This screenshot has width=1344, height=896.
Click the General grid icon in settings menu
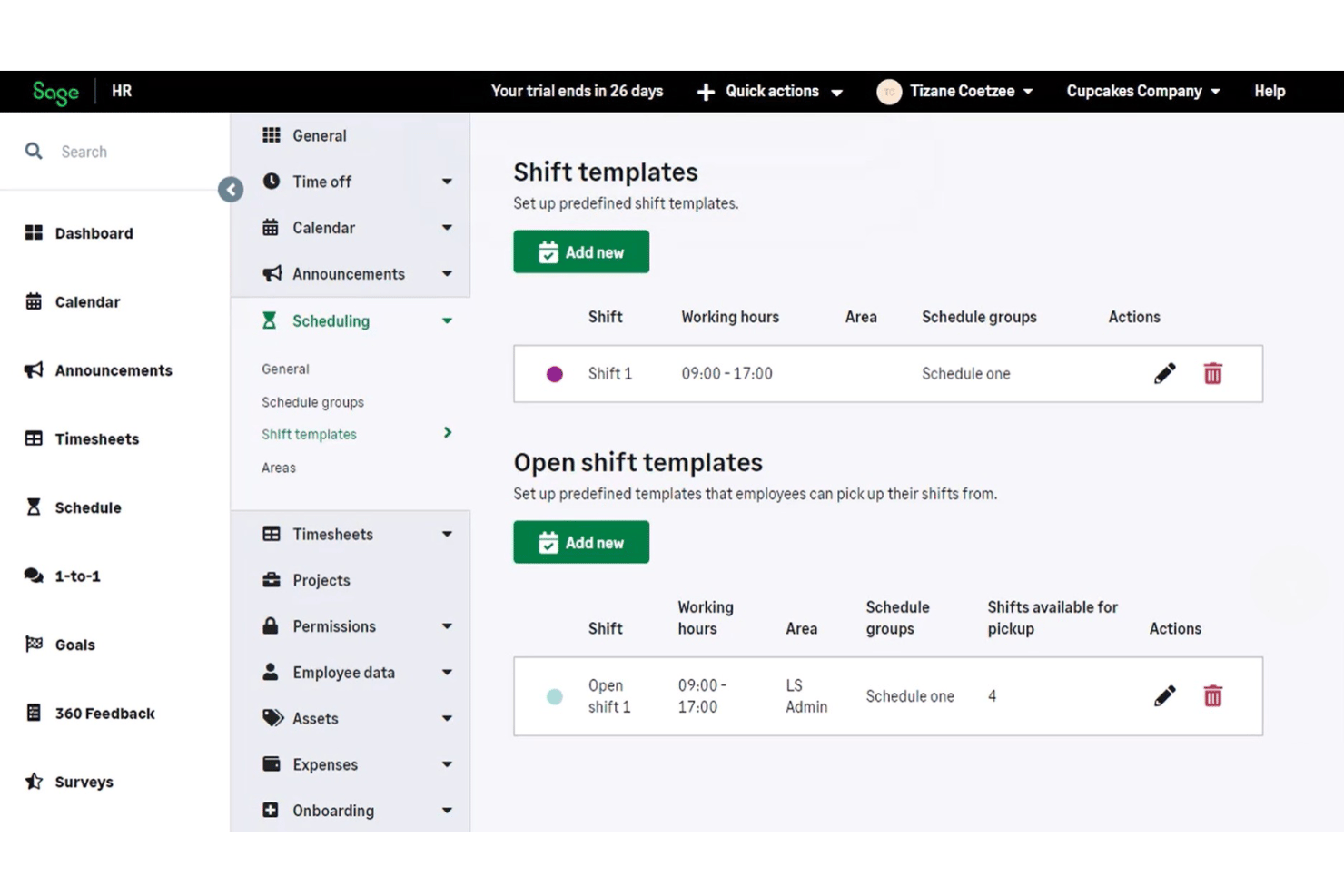tap(272, 135)
